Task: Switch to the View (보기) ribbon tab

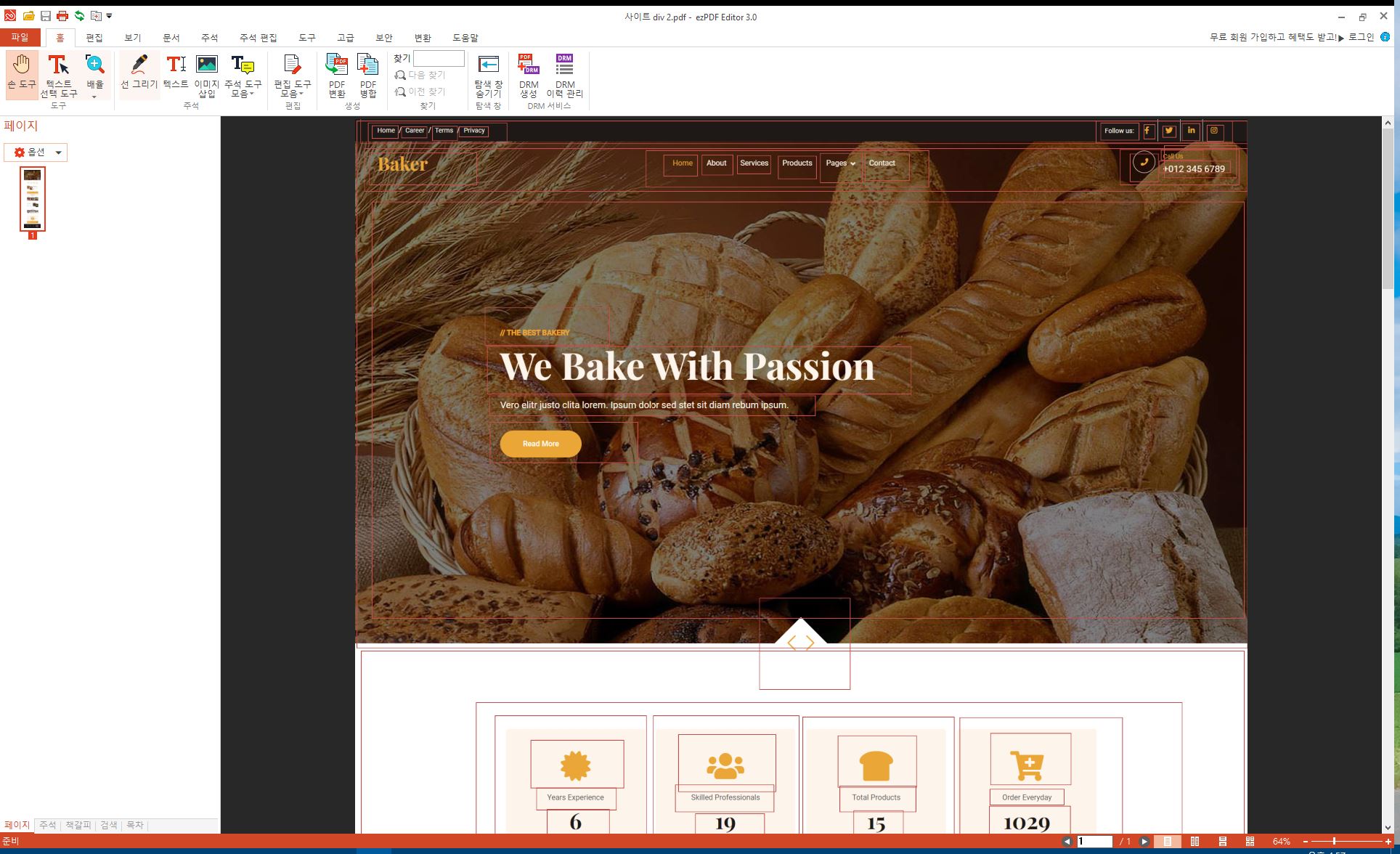Action: [133, 38]
